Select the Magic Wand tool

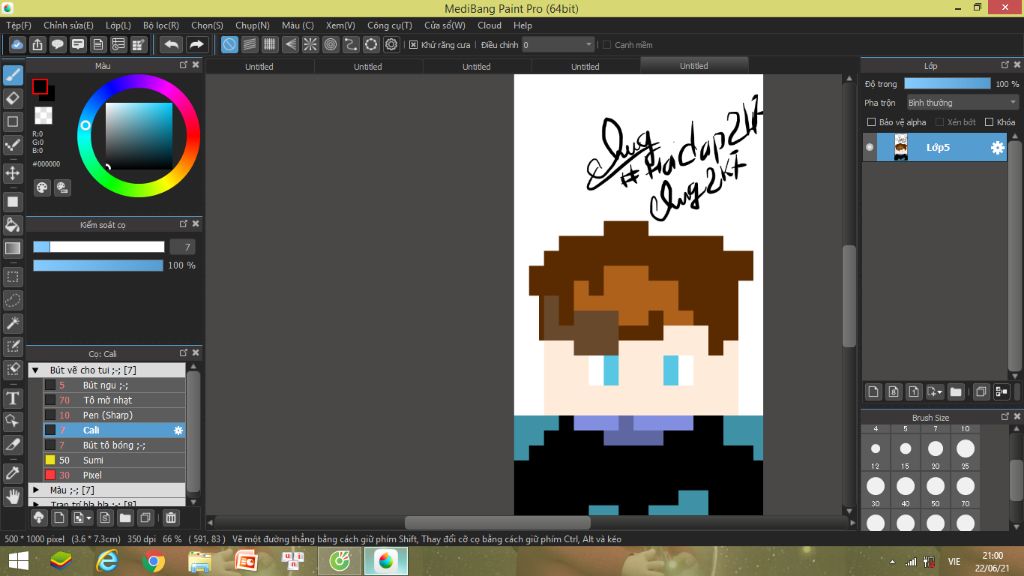(13, 323)
